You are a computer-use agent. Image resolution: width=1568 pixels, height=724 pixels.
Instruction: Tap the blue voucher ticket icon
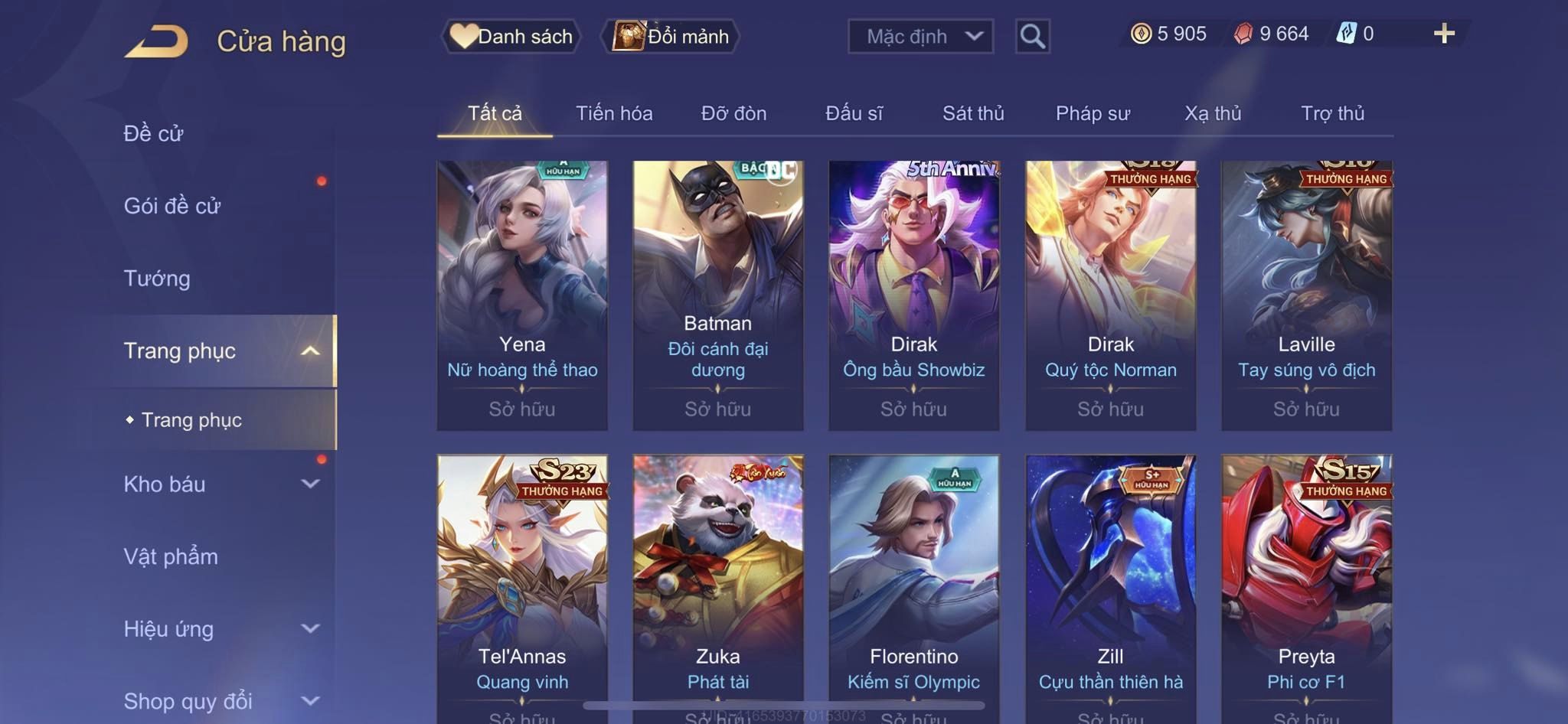coord(1346,34)
